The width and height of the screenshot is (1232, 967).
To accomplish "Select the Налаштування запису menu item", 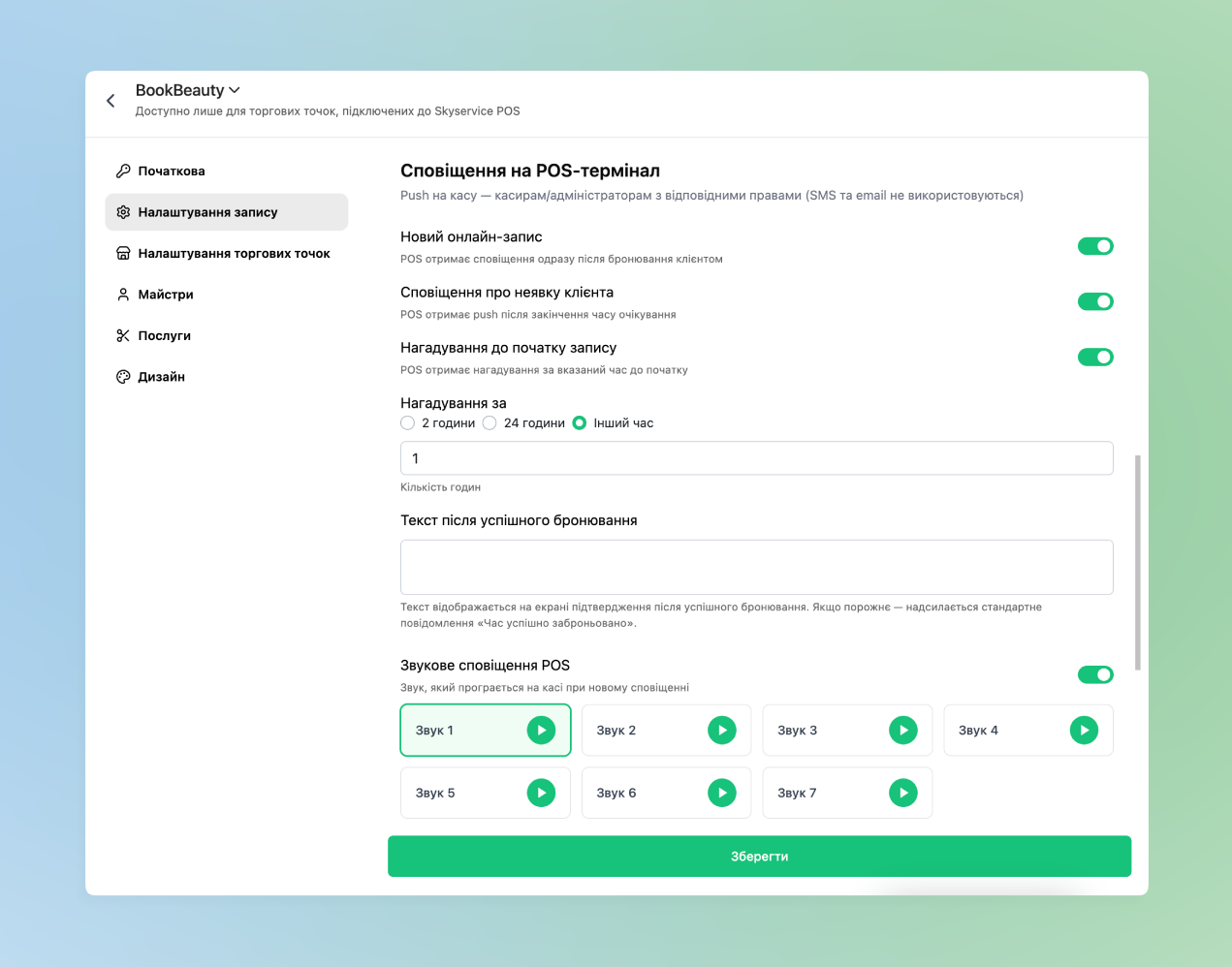I will [x=227, y=212].
